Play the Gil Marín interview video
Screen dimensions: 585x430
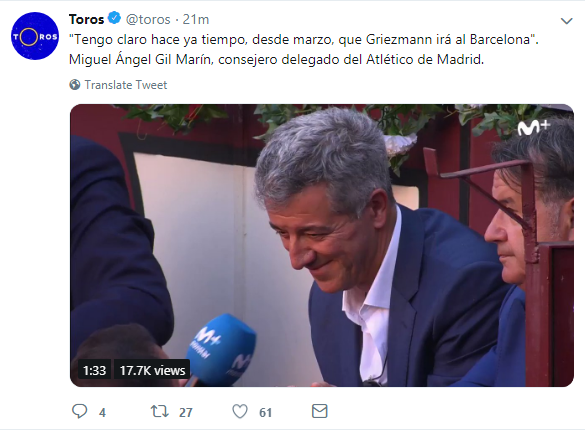coord(322,245)
